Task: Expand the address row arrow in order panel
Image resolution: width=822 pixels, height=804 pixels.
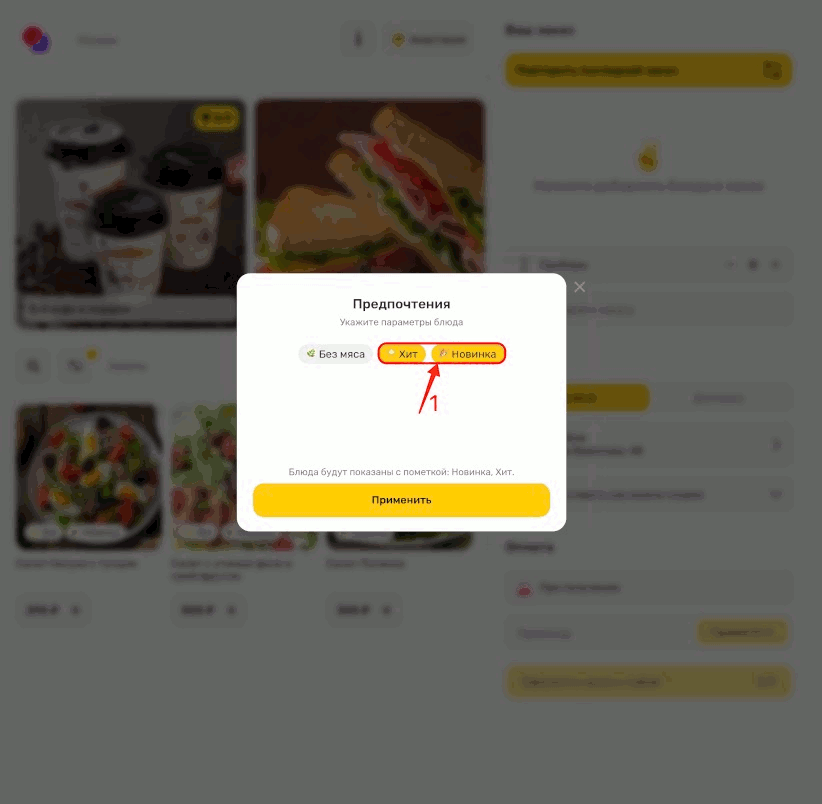Action: [776, 444]
